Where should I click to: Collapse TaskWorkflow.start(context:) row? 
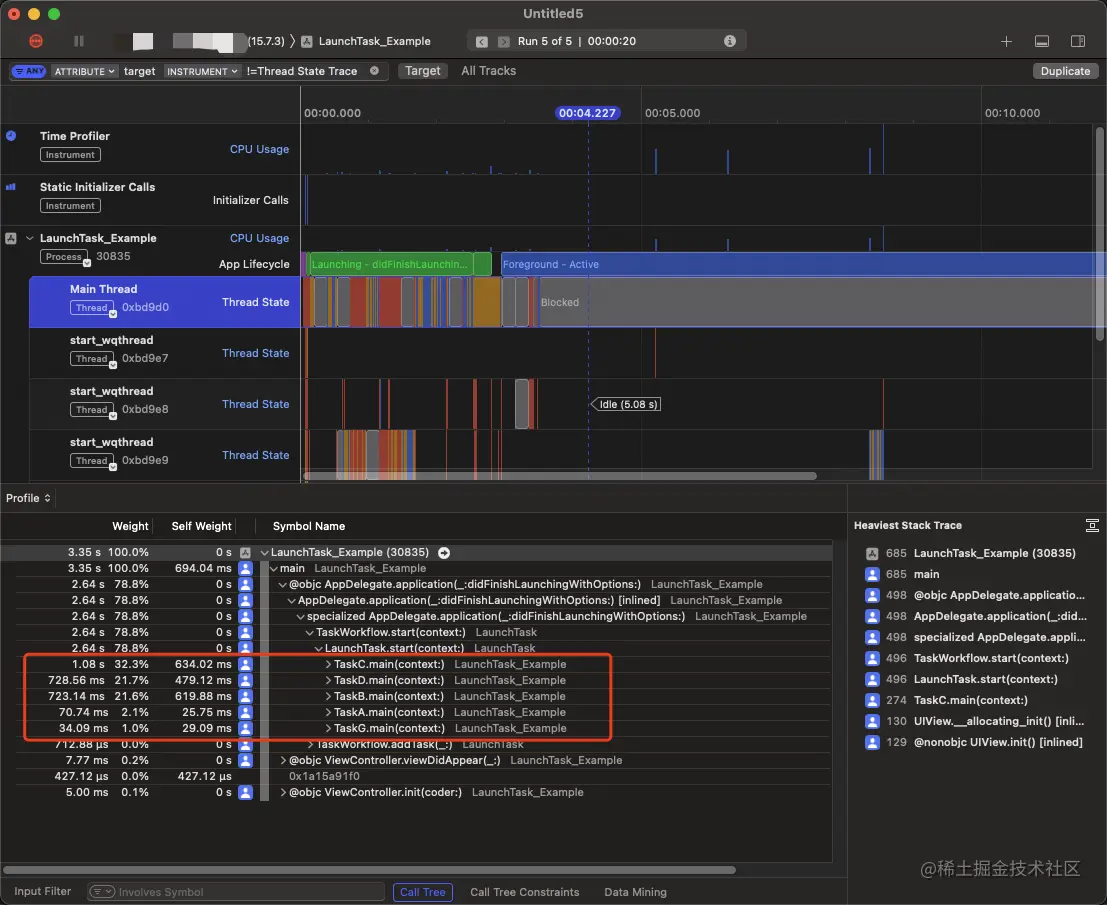tap(309, 633)
